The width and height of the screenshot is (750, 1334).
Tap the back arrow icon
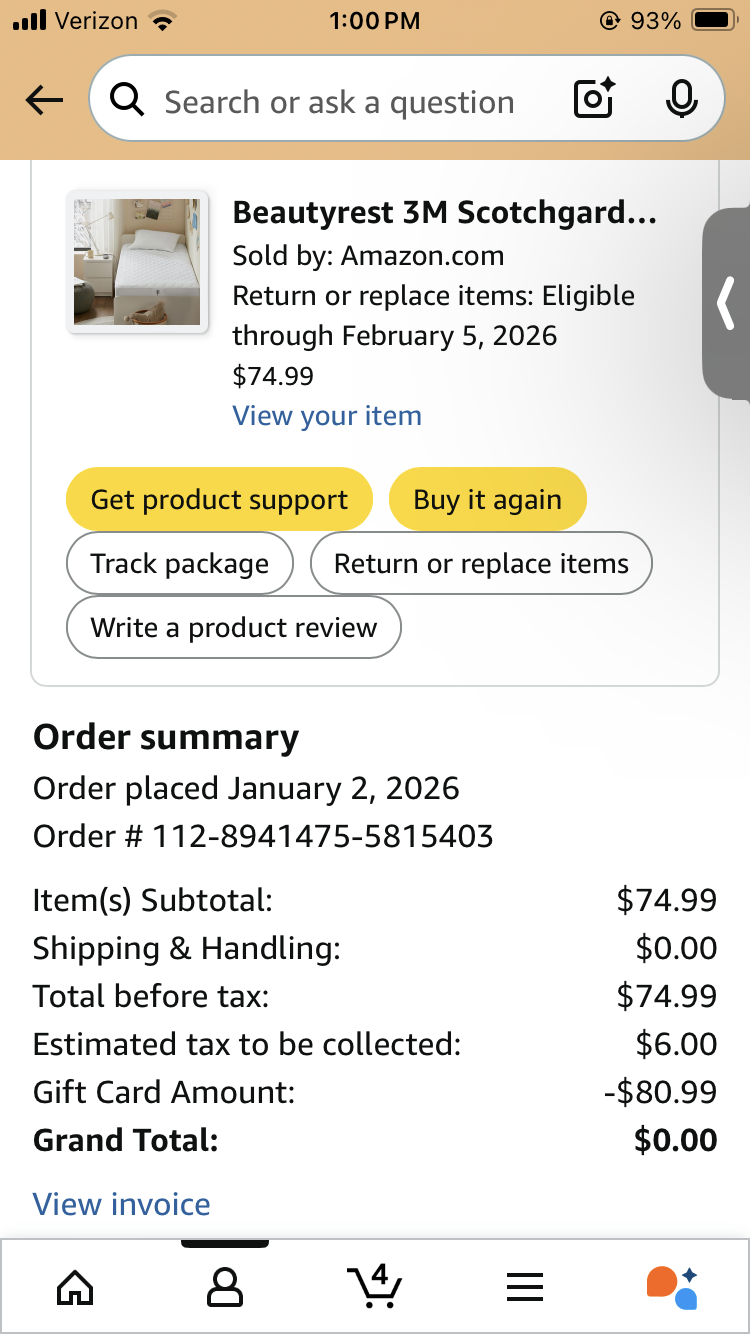[44, 100]
